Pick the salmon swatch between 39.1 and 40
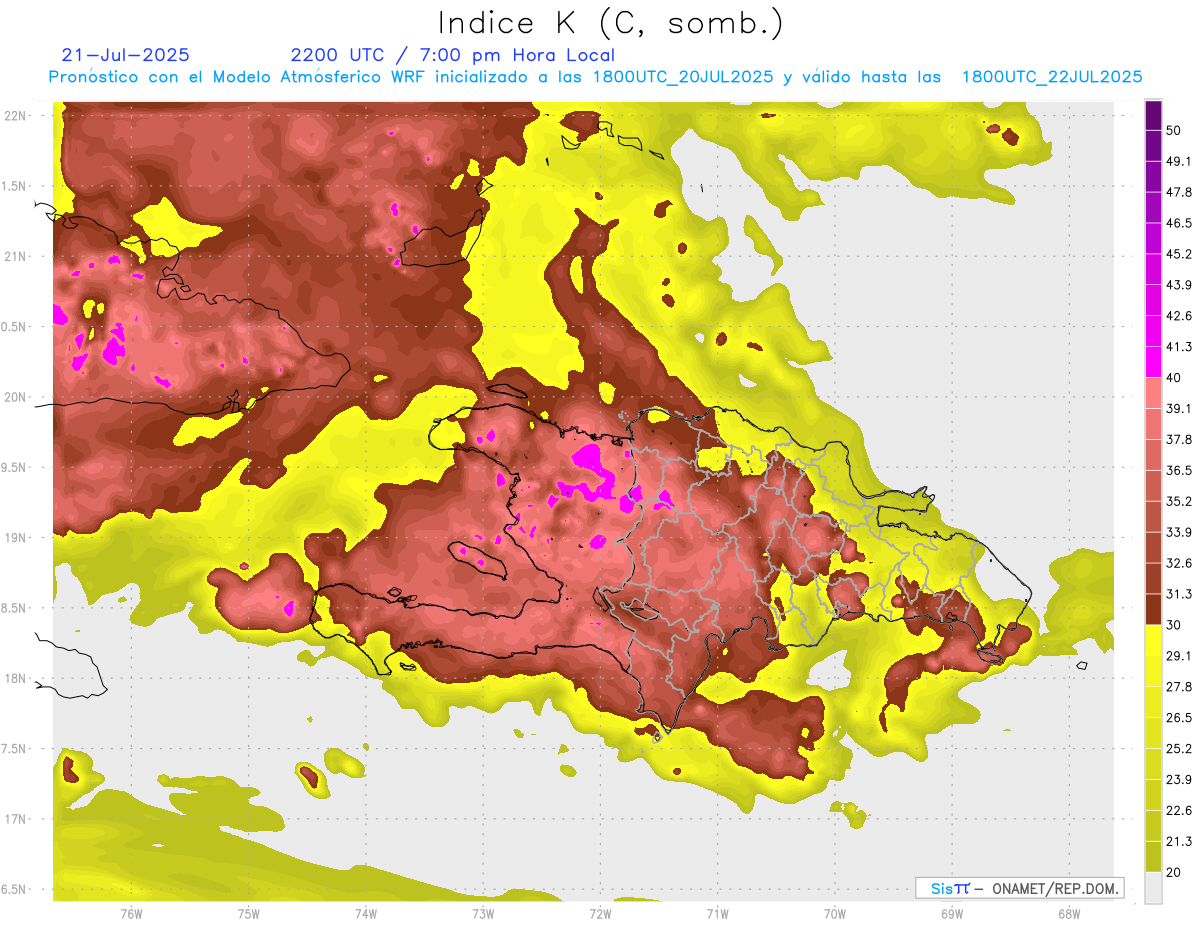The height and width of the screenshot is (927, 1200). 1153,393
